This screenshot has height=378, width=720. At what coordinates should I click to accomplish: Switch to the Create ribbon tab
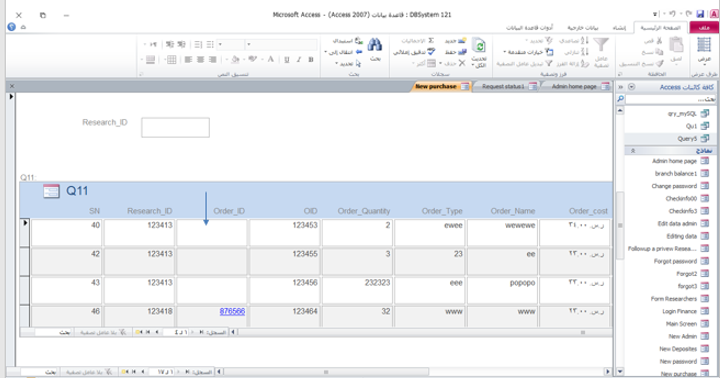click(619, 28)
